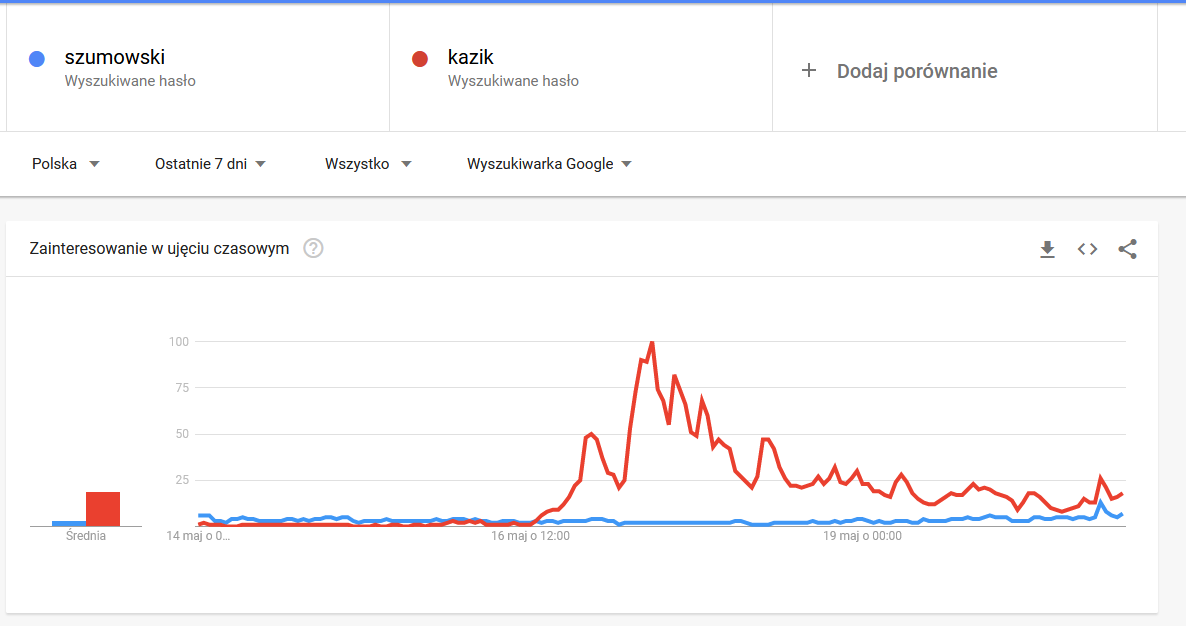Click the red dot beside kazik
1186x626 pixels.
click(420, 59)
